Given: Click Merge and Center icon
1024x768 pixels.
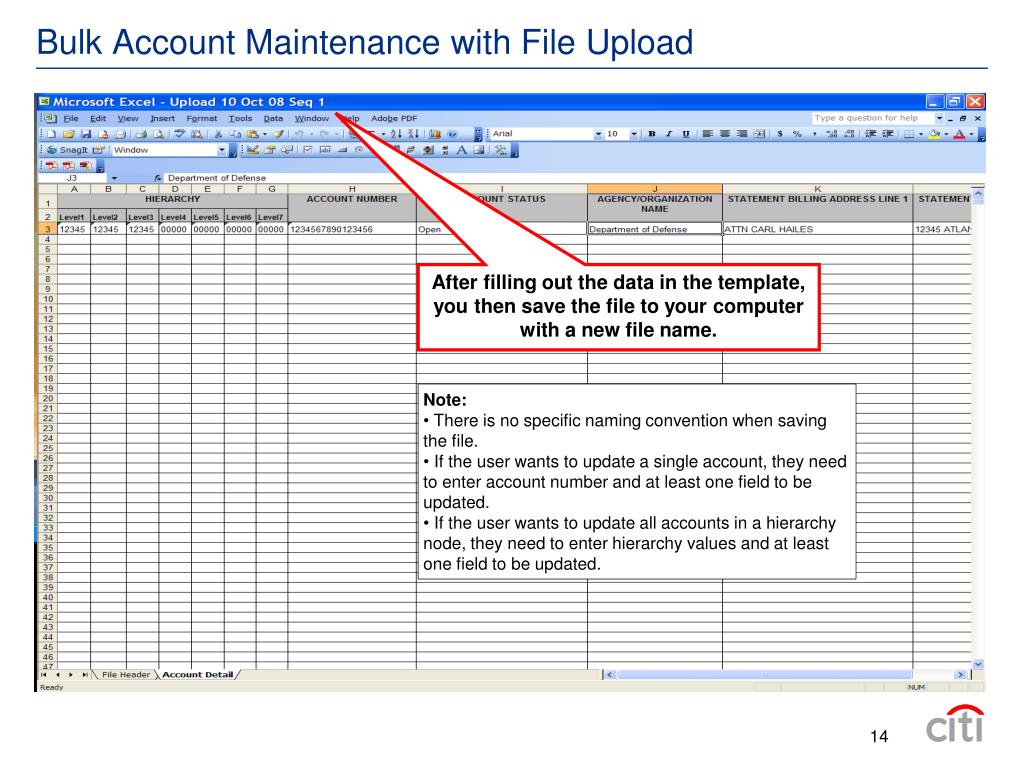Looking at the screenshot, I should (x=758, y=134).
